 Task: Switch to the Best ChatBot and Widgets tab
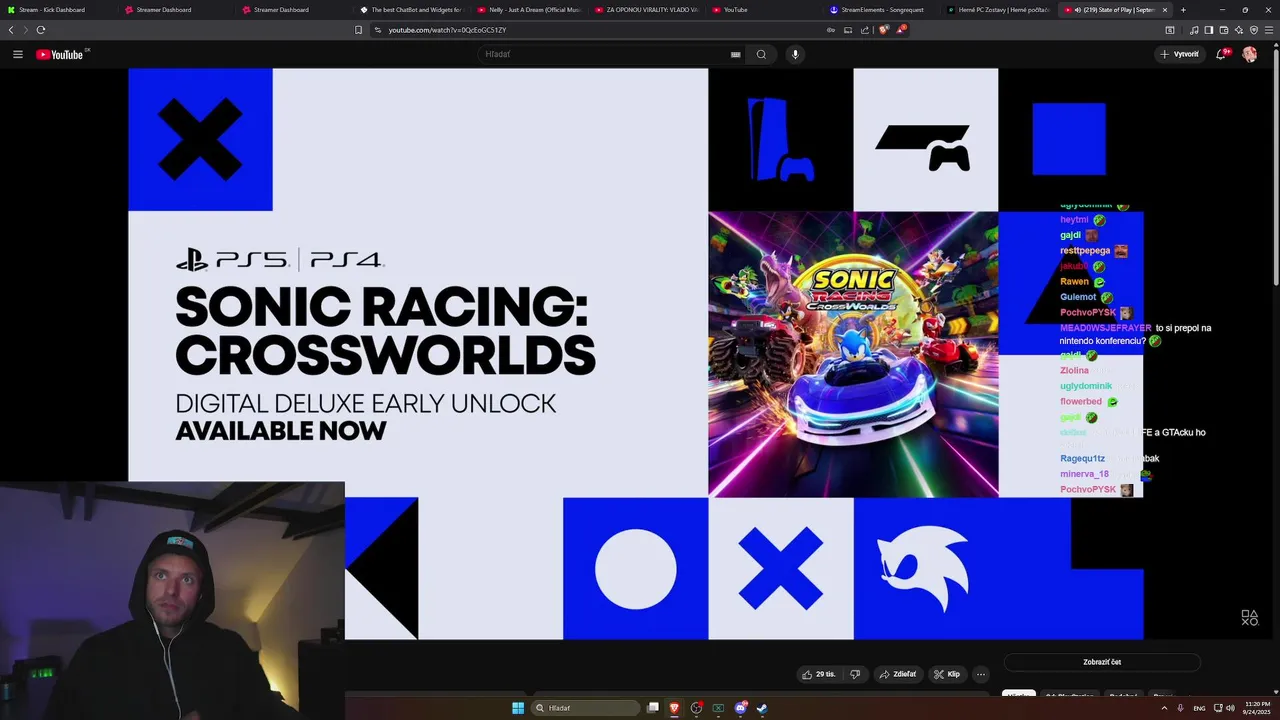pyautogui.click(x=412, y=10)
